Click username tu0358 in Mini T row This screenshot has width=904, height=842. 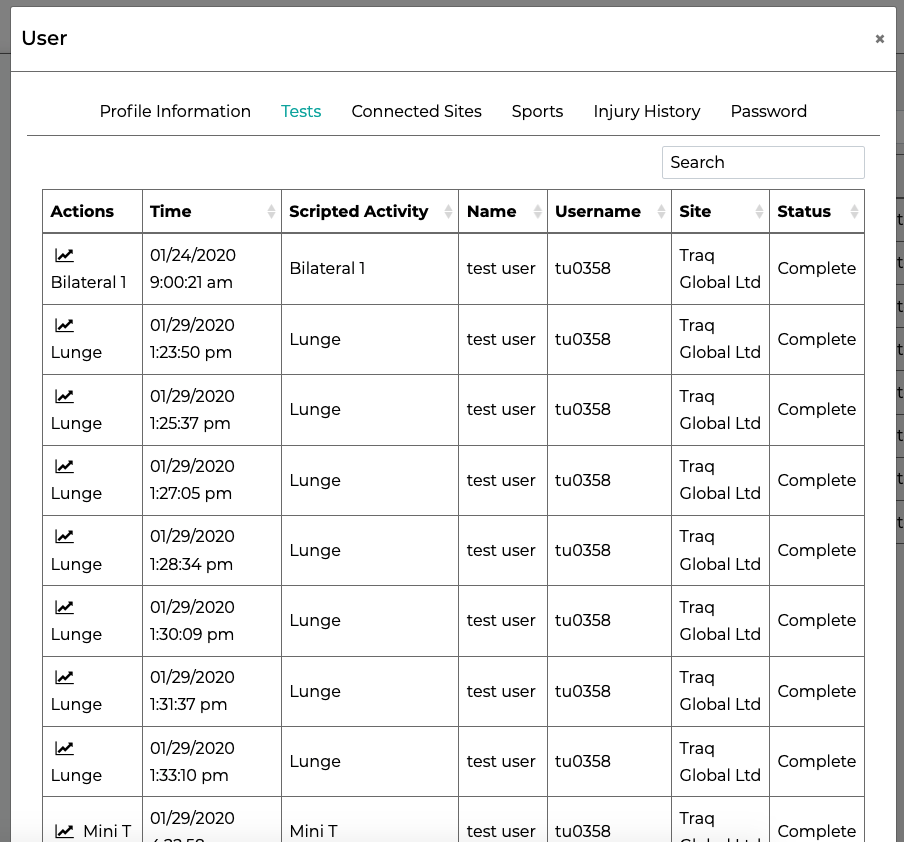pyautogui.click(x=582, y=831)
